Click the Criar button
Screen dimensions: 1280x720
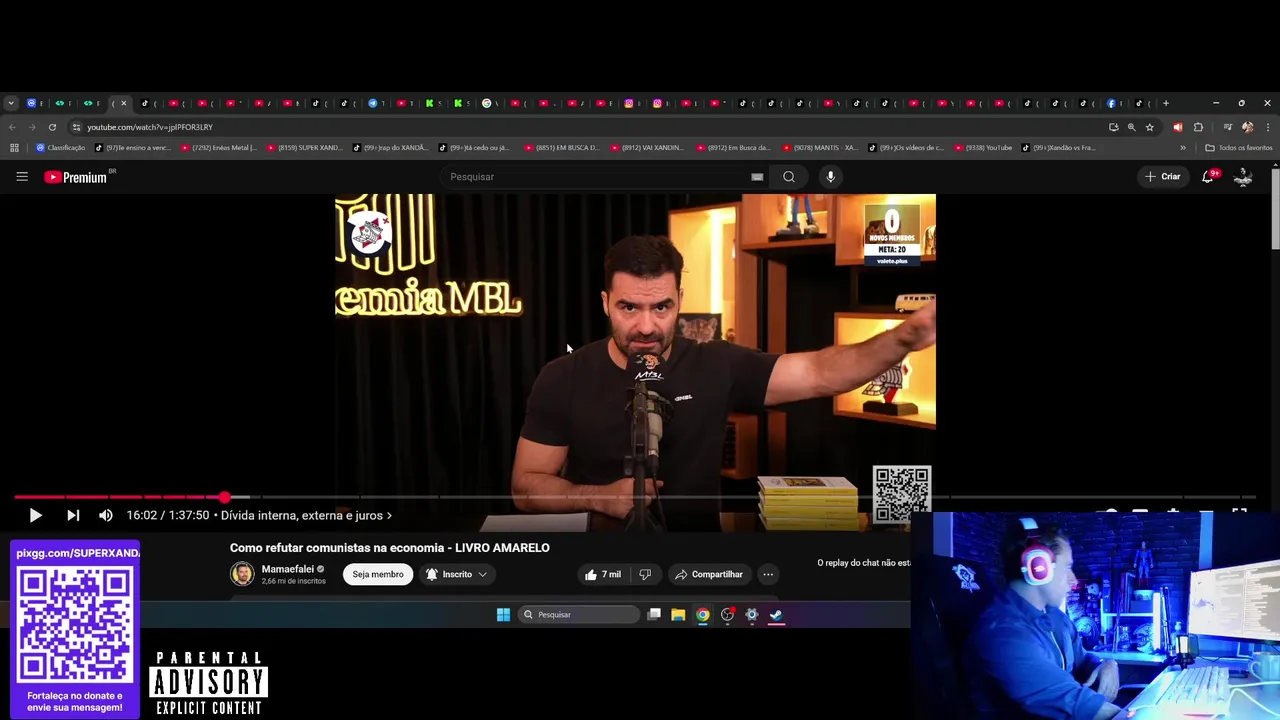point(1163,176)
